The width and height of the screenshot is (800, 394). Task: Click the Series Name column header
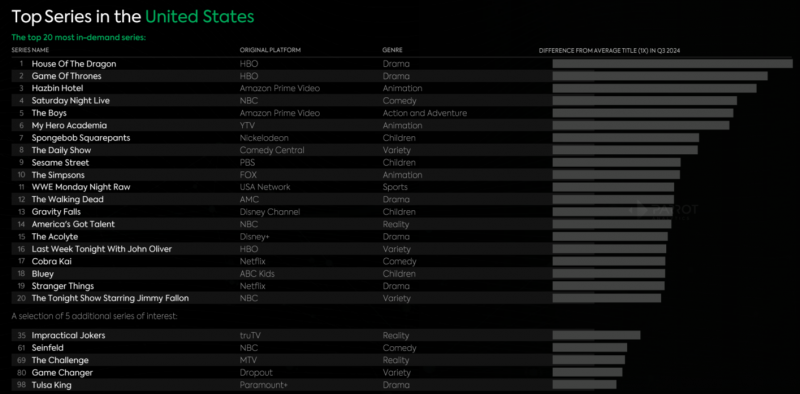30,50
